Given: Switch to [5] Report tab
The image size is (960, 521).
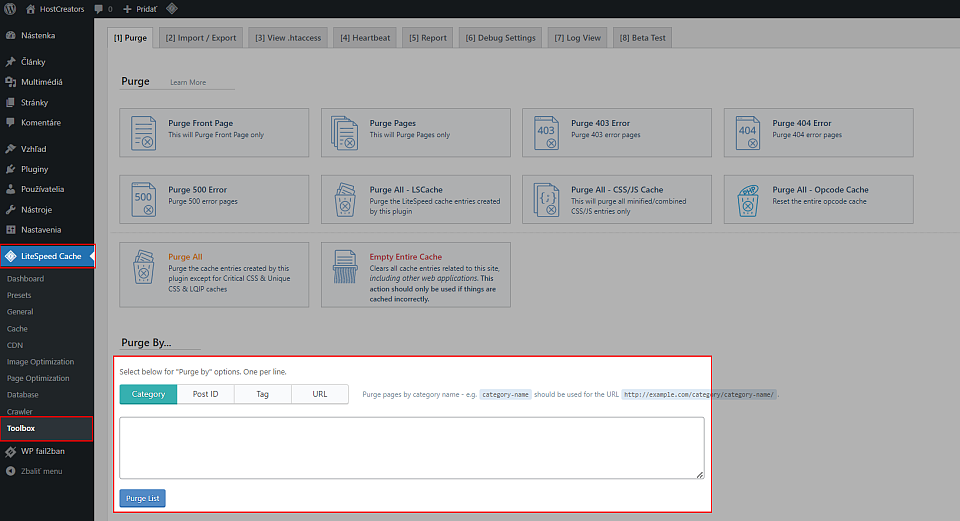Looking at the screenshot, I should (x=428, y=37).
